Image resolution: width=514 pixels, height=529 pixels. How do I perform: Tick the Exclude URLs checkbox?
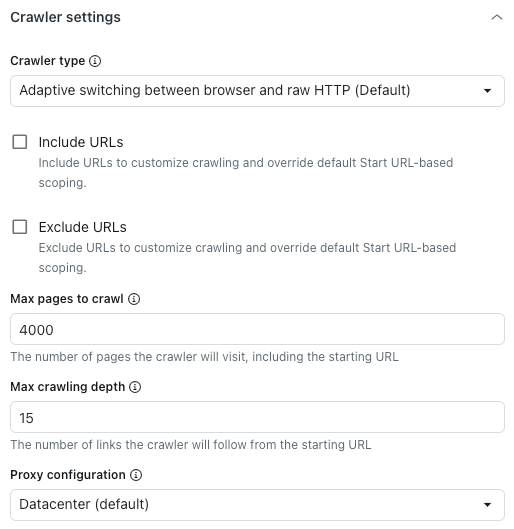(20, 227)
